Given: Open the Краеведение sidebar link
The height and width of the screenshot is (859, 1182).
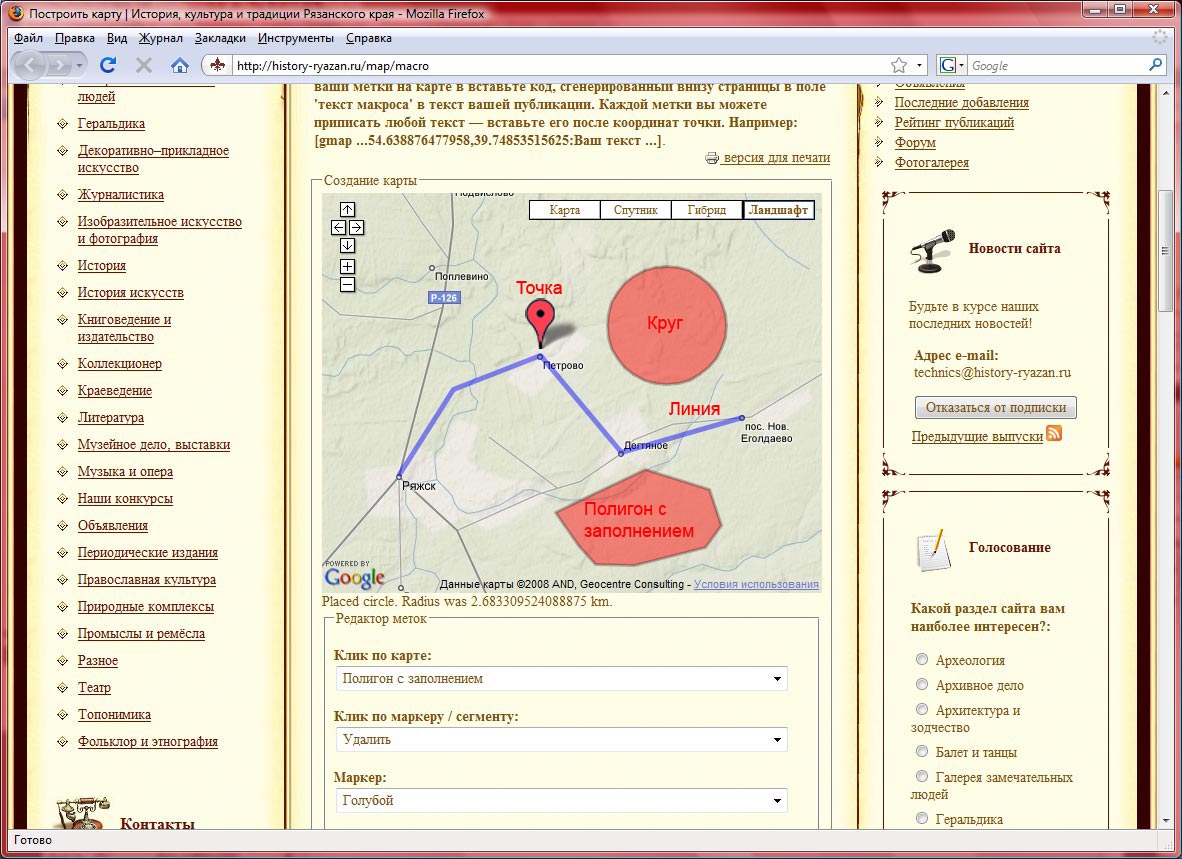Looking at the screenshot, I should click(115, 390).
